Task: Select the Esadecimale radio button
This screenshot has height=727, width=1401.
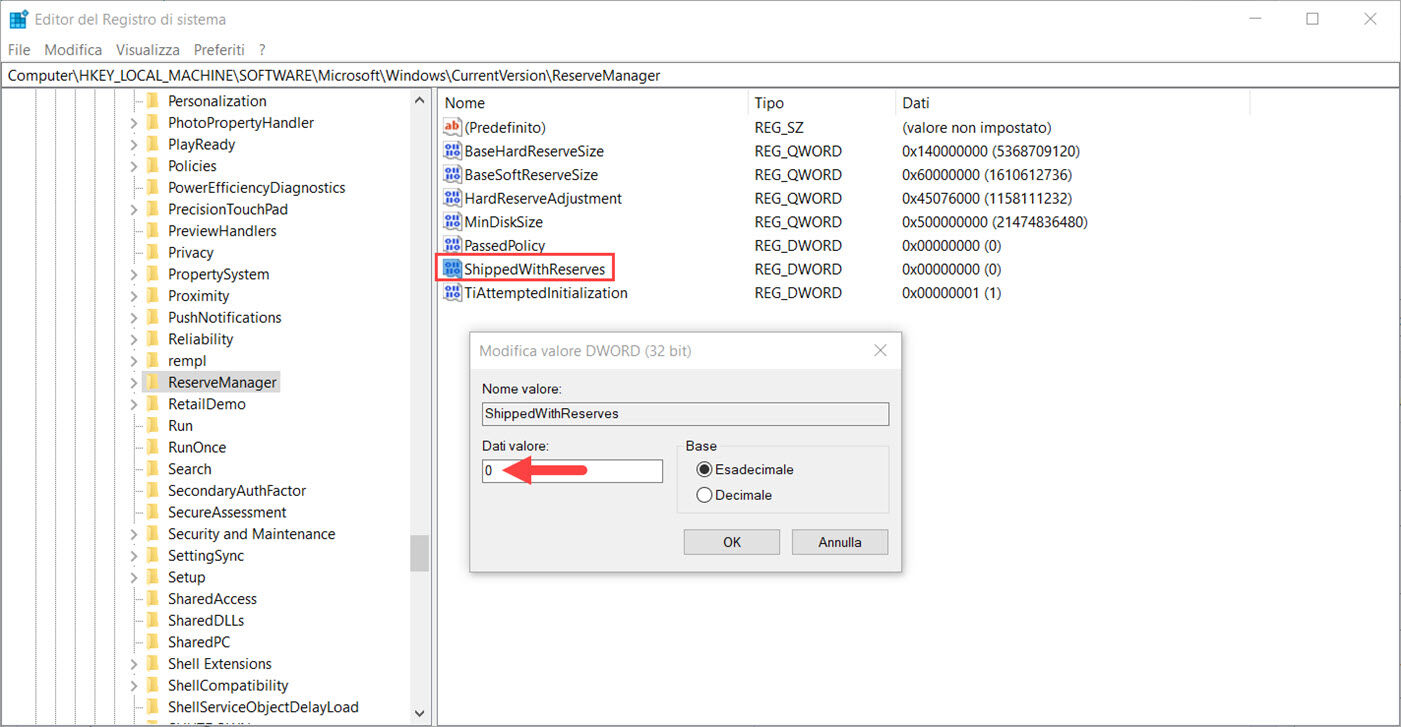Action: tap(705, 469)
